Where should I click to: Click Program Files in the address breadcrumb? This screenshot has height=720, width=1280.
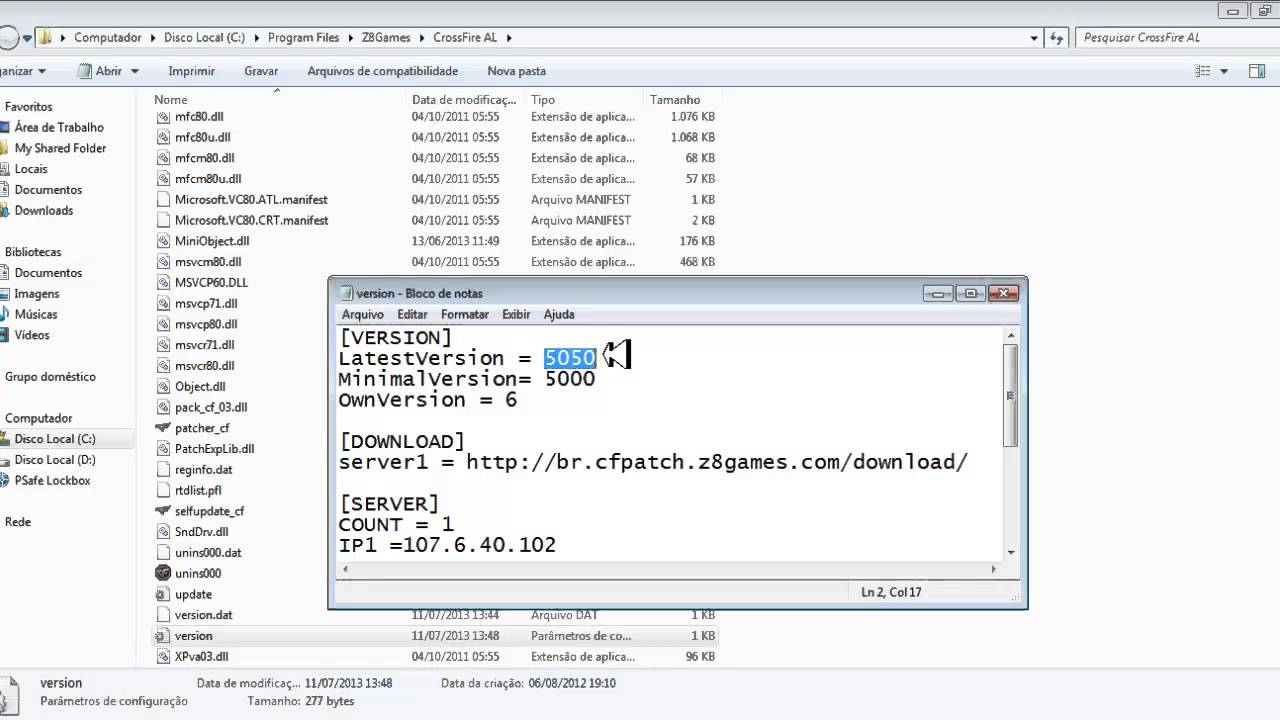(304, 38)
